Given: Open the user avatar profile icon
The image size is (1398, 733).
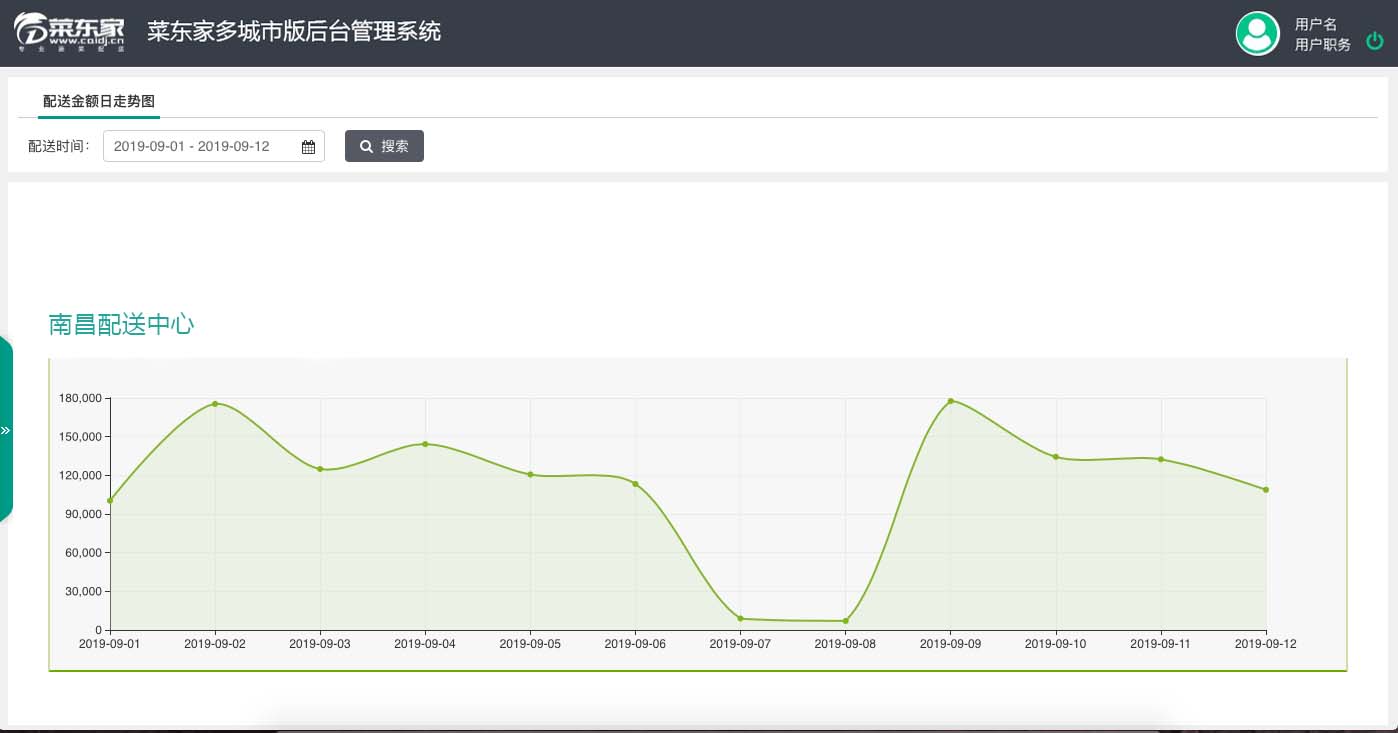Looking at the screenshot, I should click(x=1257, y=34).
